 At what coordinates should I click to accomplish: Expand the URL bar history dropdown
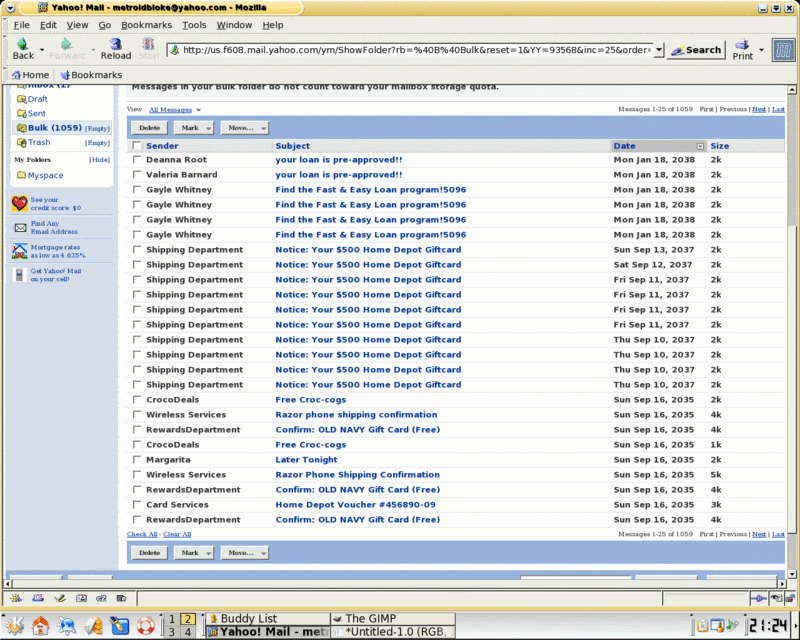pos(659,50)
